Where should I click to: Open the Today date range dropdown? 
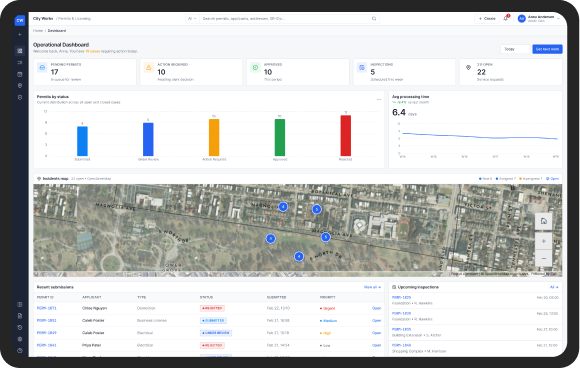pos(515,49)
